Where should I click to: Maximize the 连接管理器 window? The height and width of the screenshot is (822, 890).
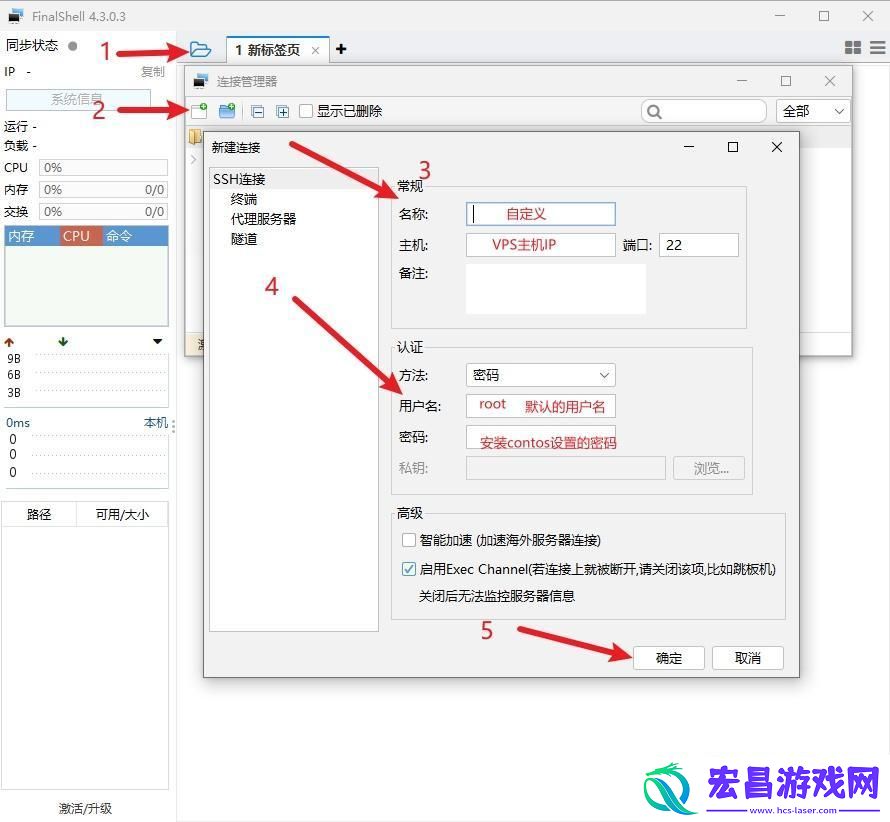point(786,81)
